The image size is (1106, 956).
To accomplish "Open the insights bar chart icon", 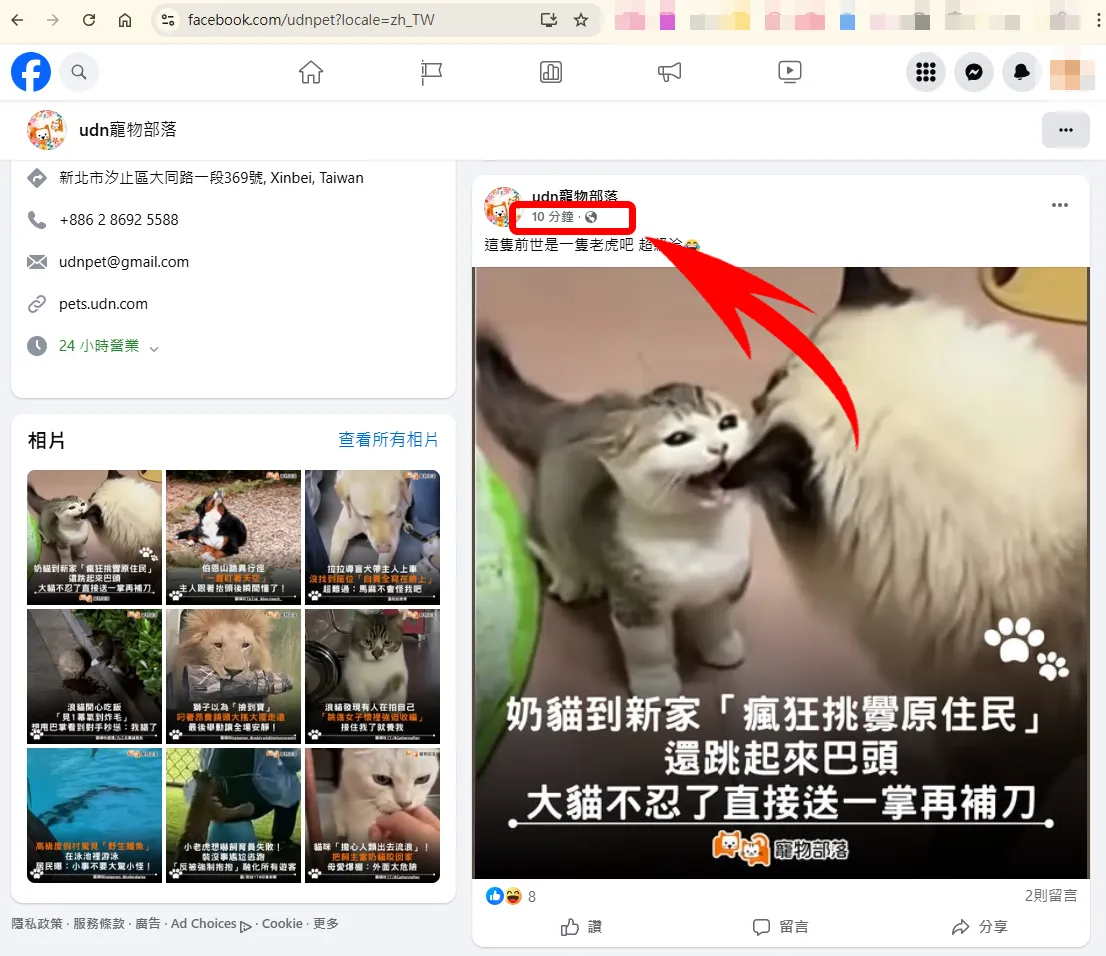I will tap(550, 71).
